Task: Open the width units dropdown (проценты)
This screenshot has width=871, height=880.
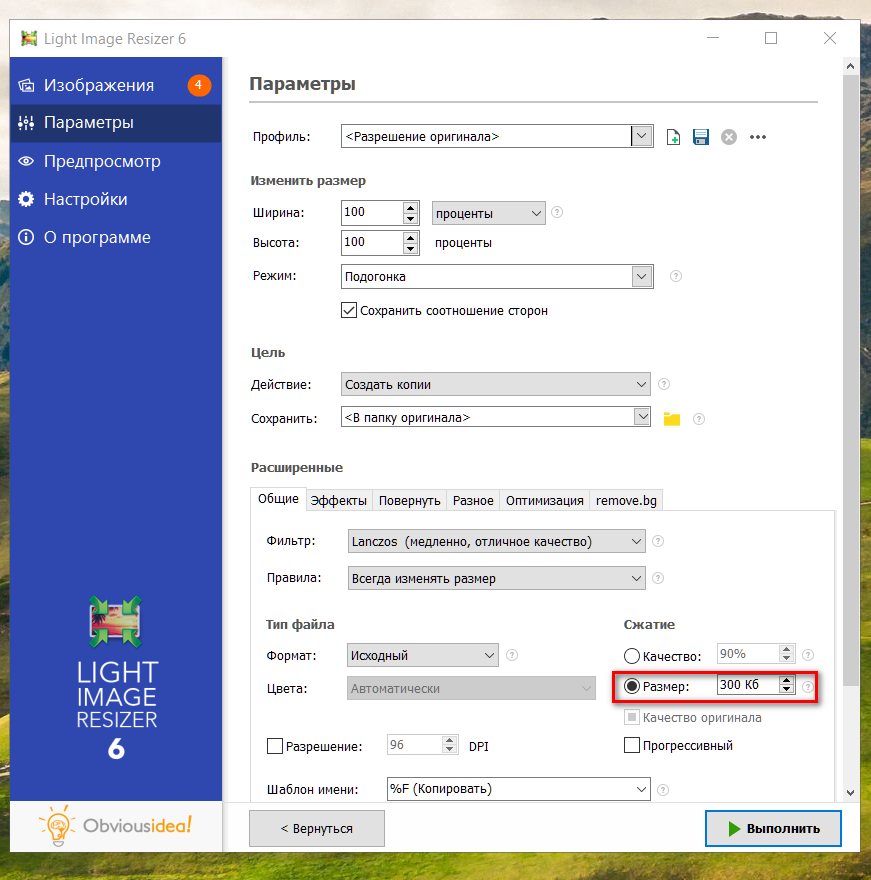Action: [x=488, y=213]
